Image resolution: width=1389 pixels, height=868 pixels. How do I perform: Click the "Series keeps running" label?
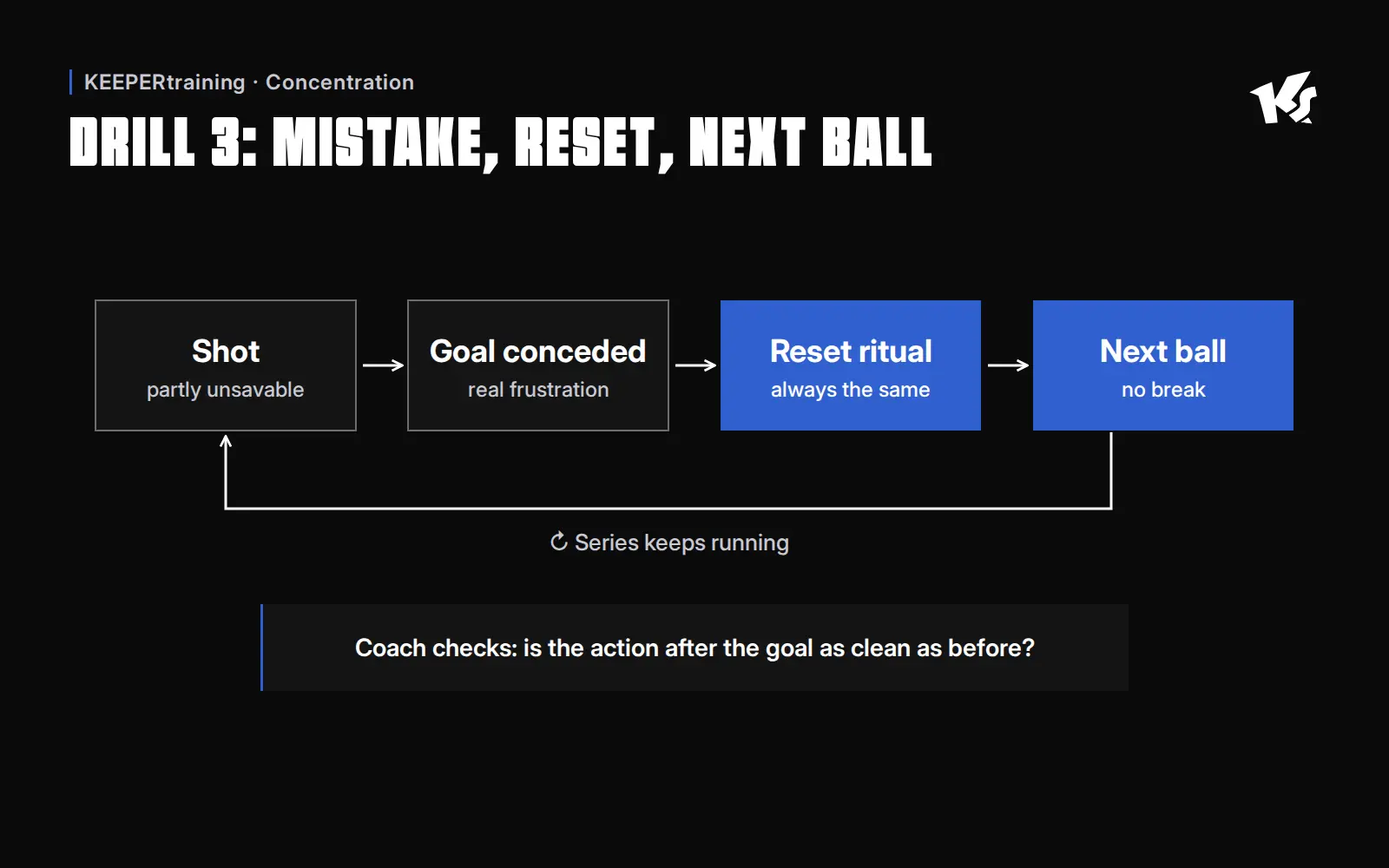(681, 542)
